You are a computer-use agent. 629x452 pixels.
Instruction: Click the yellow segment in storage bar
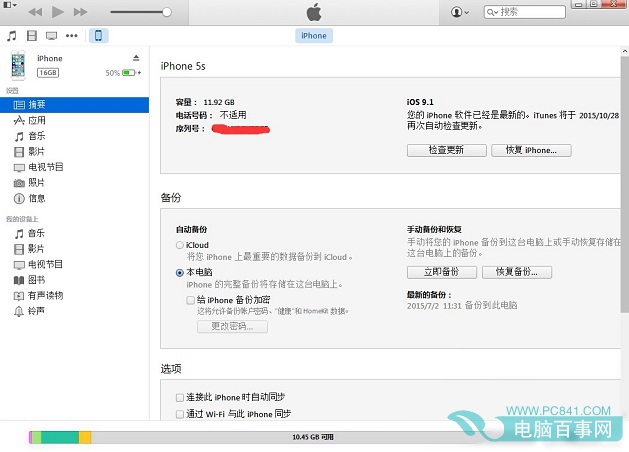coord(85,437)
